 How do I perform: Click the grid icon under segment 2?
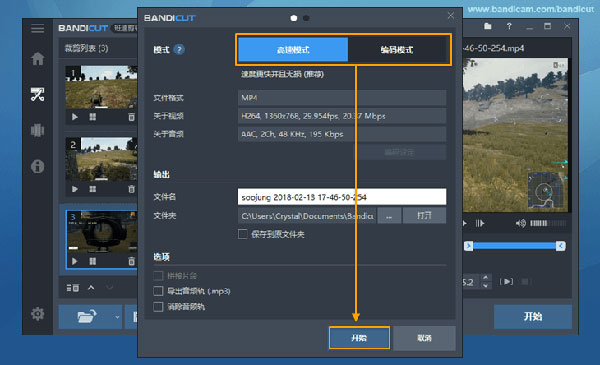click(93, 189)
